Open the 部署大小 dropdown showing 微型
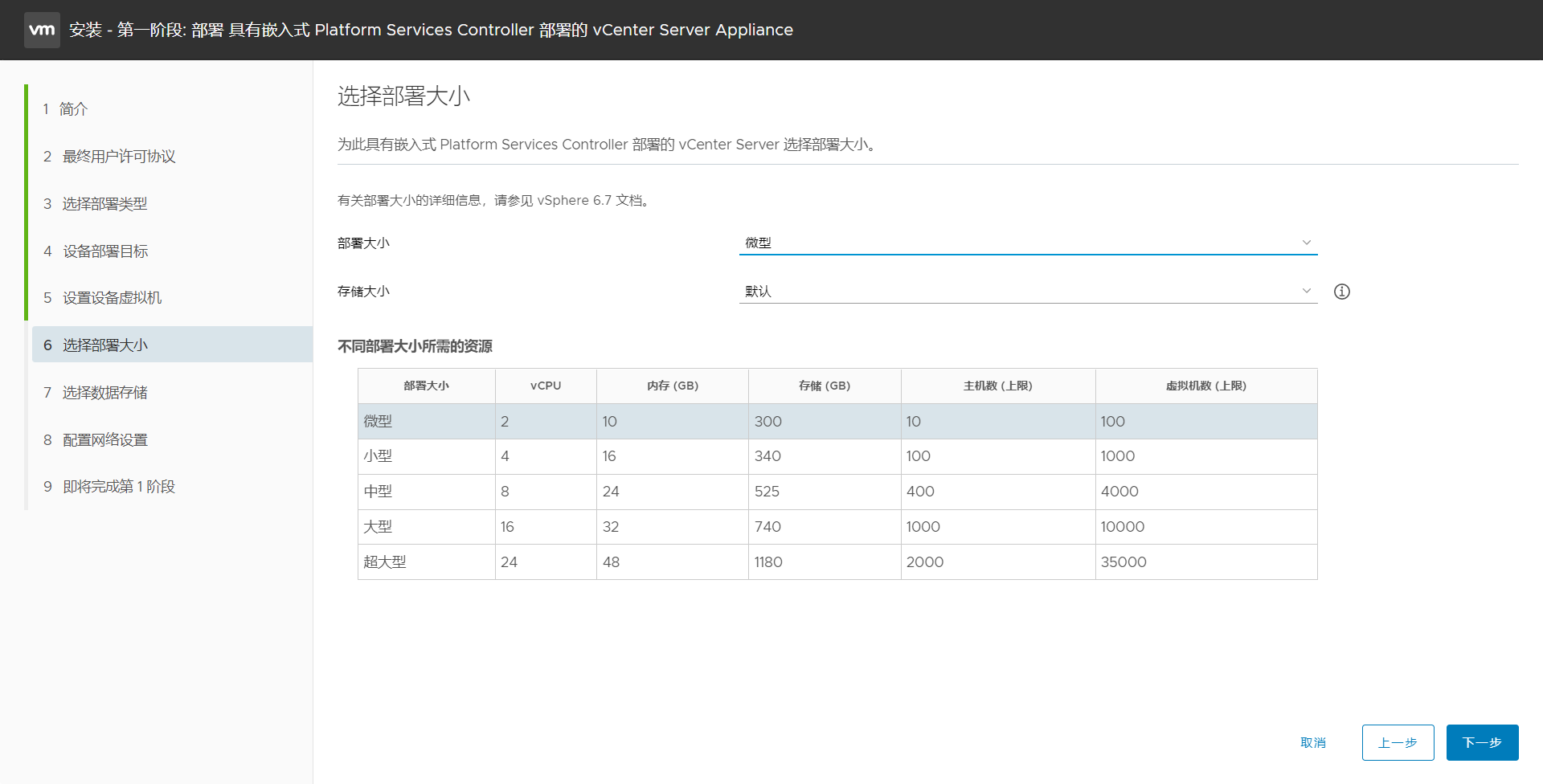Image resolution: width=1543 pixels, height=784 pixels. 1028,243
